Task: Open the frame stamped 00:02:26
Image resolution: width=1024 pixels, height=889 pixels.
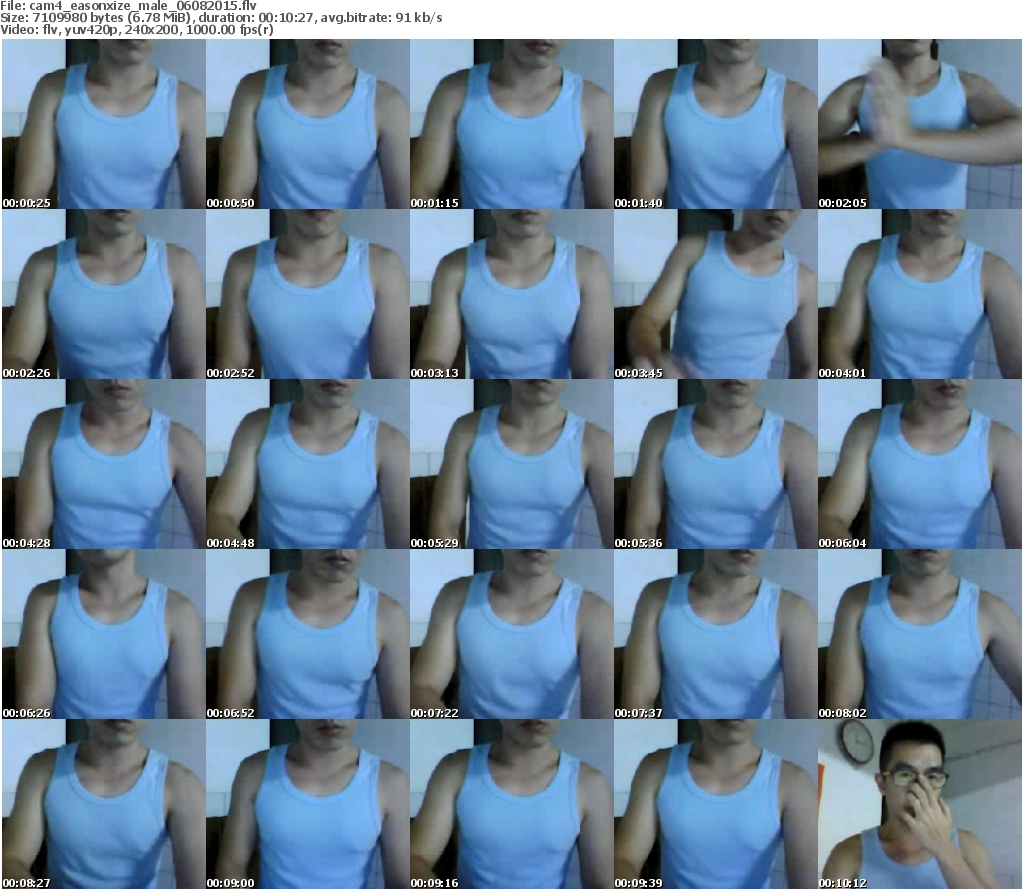Action: [104, 294]
